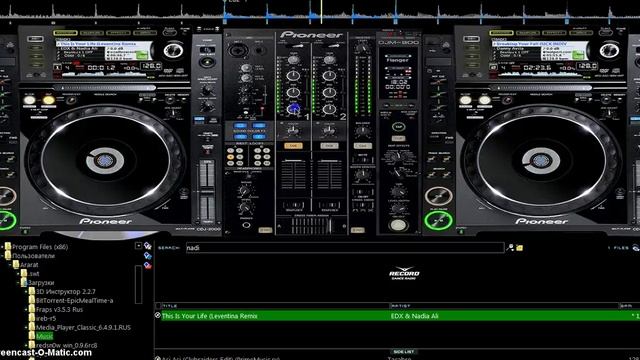
Task: Toggle channel 1 headphone CUE button
Action: click(293, 145)
